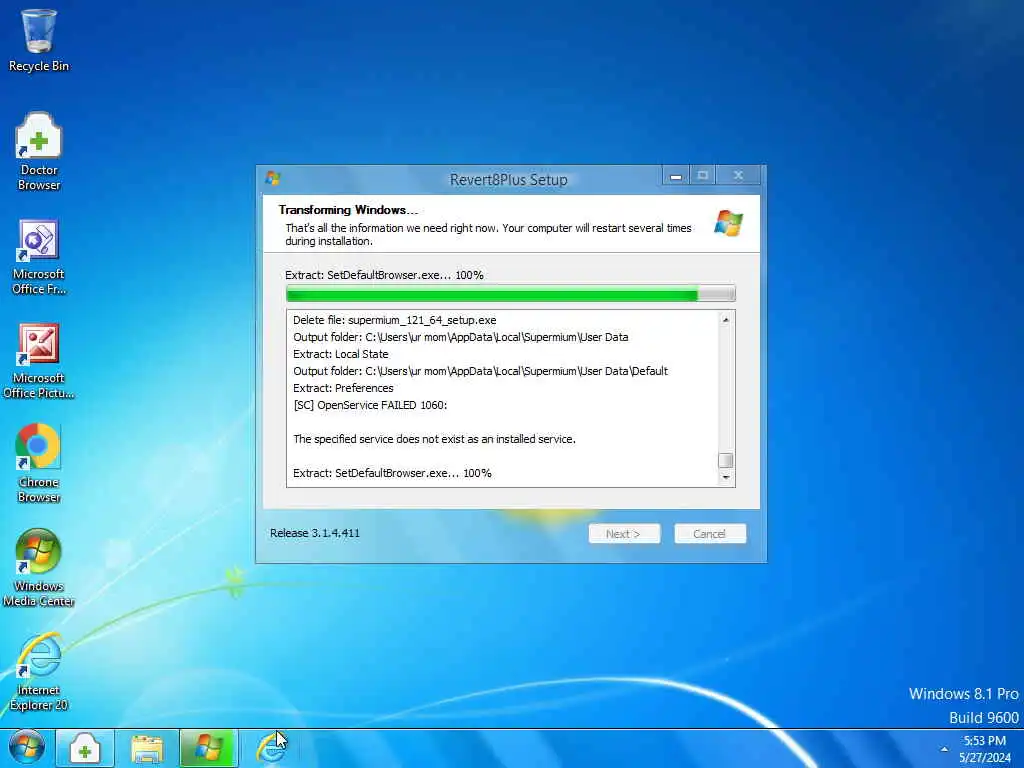Click the Revert8Plus Setup window title
1024x768 pixels.
click(x=508, y=180)
